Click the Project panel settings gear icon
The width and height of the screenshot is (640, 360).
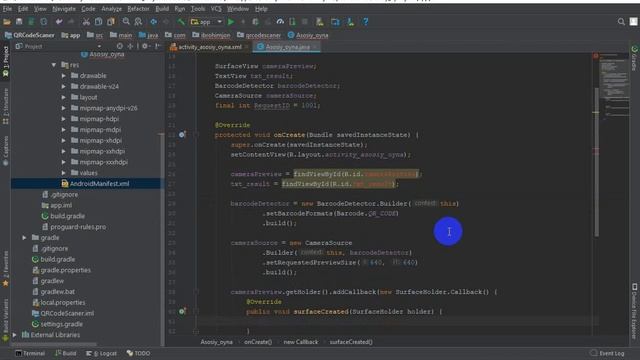point(144,47)
